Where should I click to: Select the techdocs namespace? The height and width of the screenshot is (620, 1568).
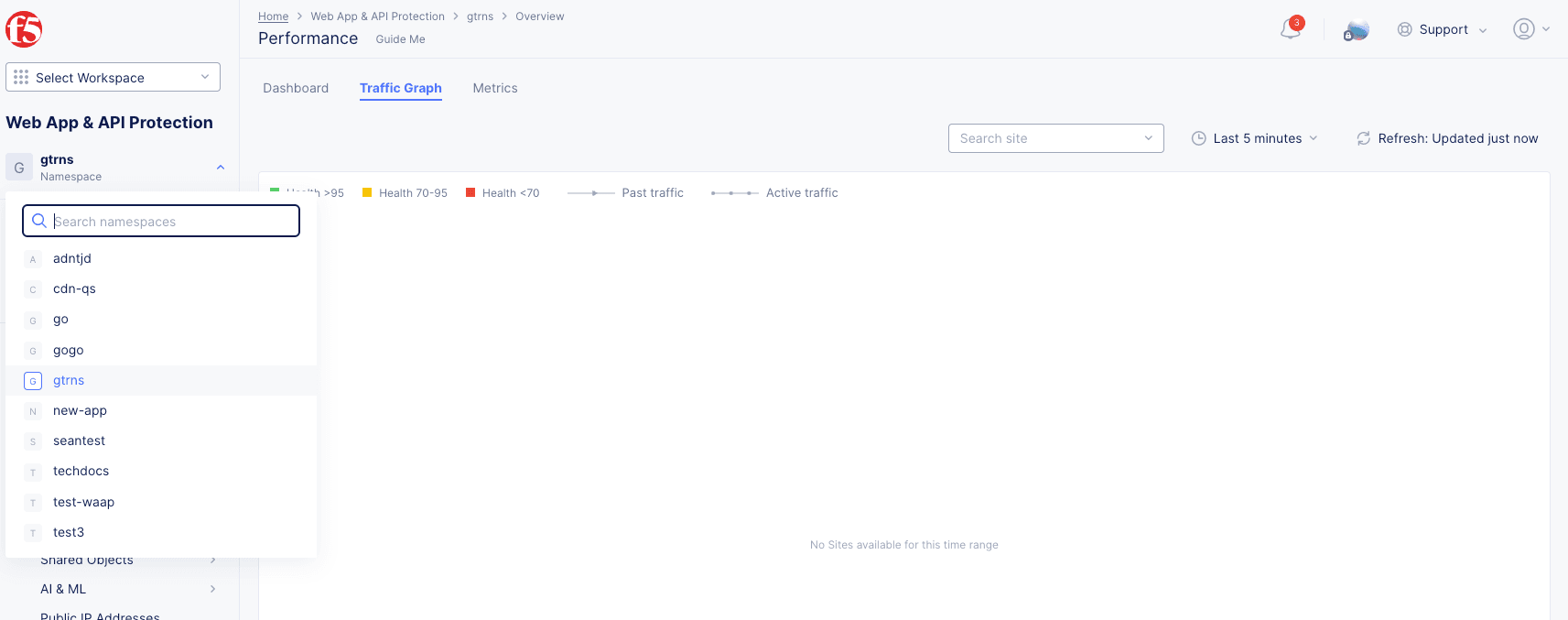pos(81,471)
